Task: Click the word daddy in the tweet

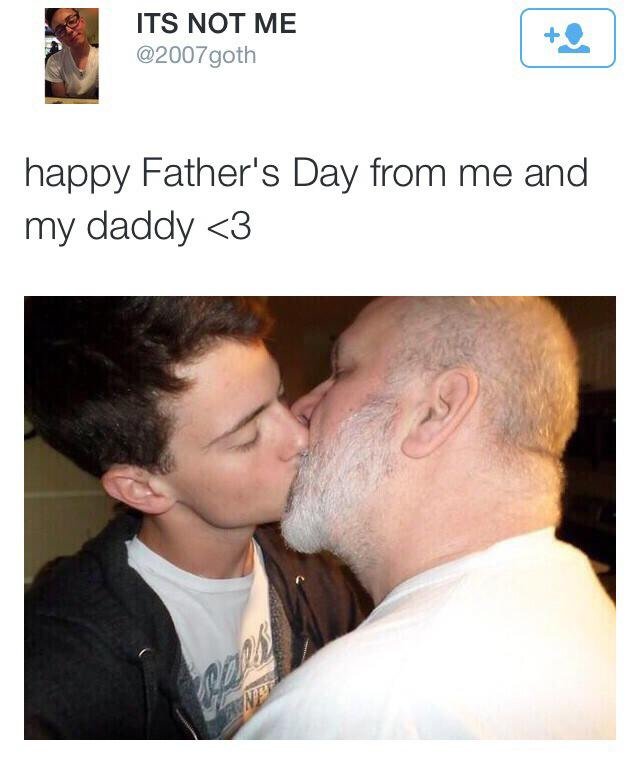Action: 140,227
